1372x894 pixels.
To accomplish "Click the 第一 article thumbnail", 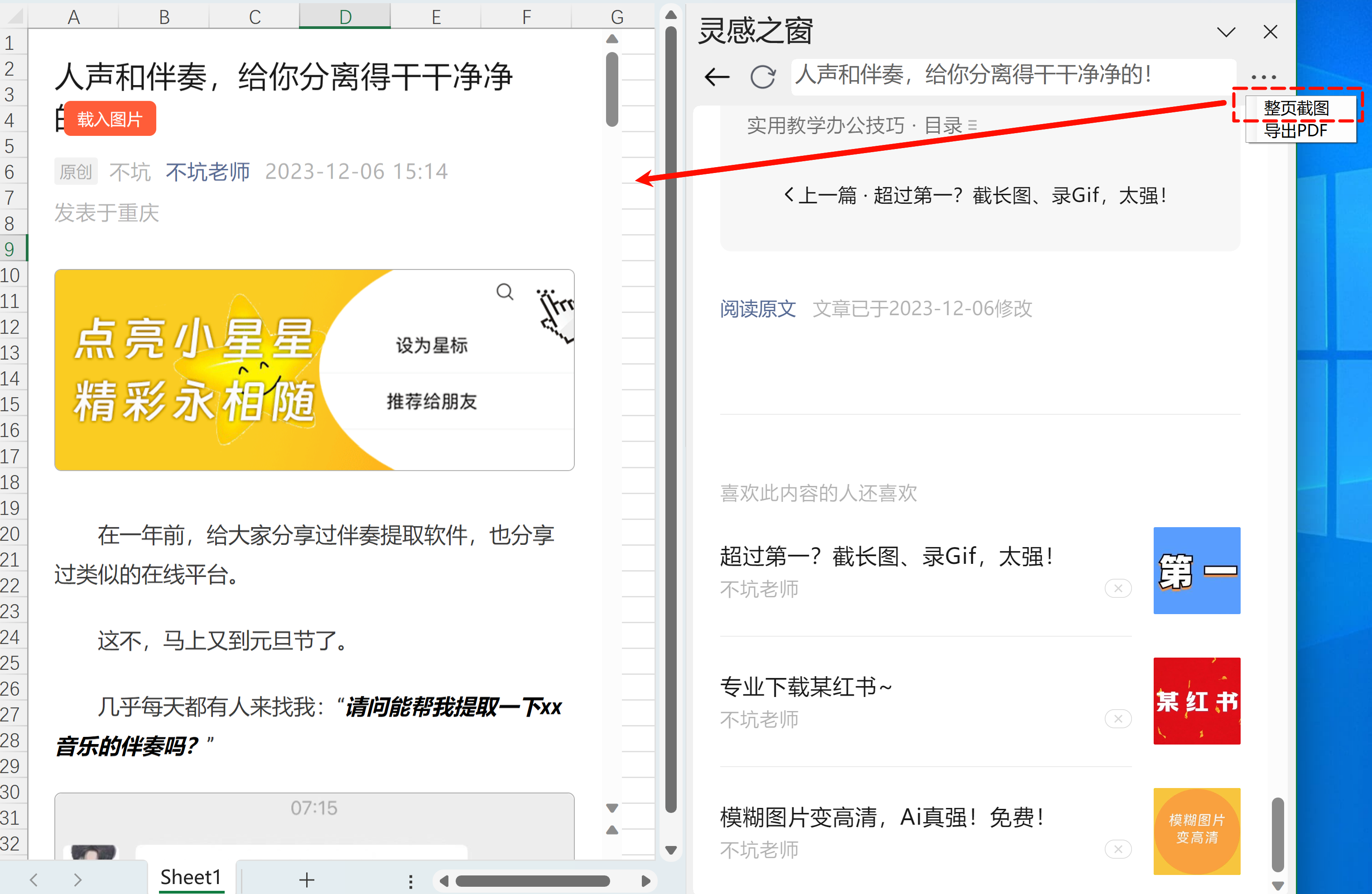I will 1196,571.
